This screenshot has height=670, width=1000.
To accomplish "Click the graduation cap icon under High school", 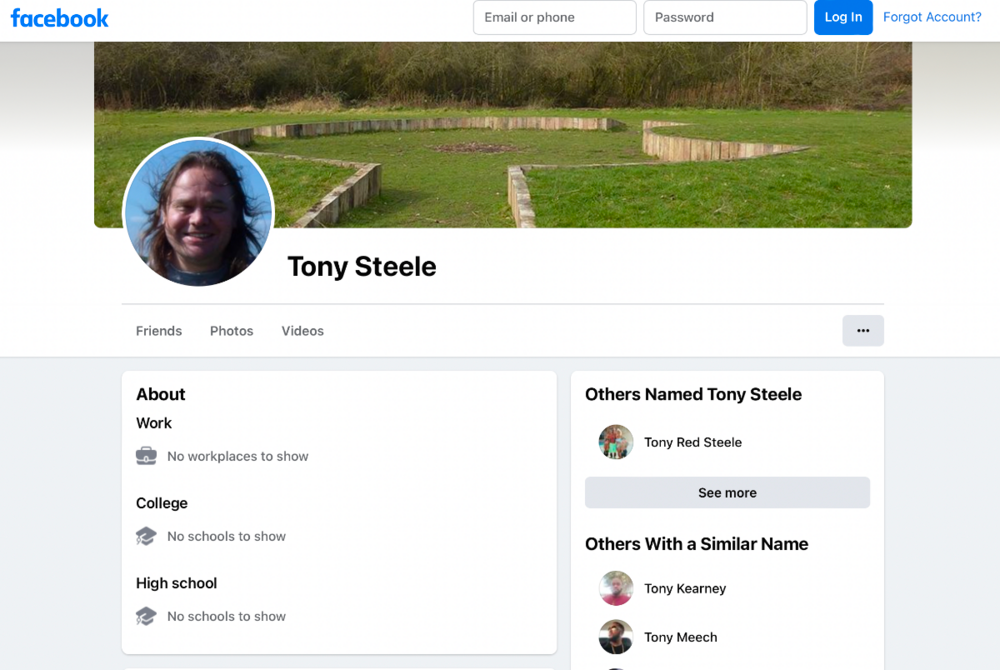I will tap(146, 616).
